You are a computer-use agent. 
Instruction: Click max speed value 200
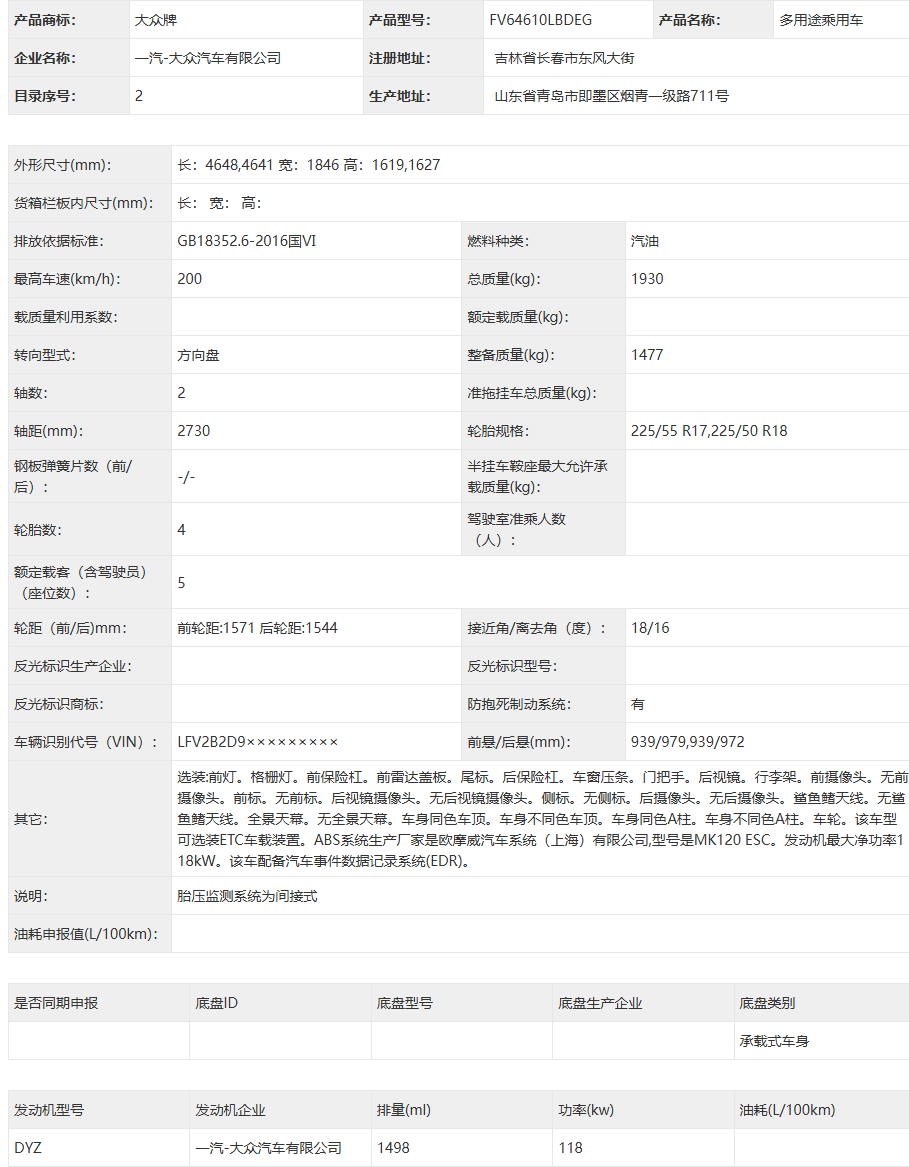(x=190, y=279)
